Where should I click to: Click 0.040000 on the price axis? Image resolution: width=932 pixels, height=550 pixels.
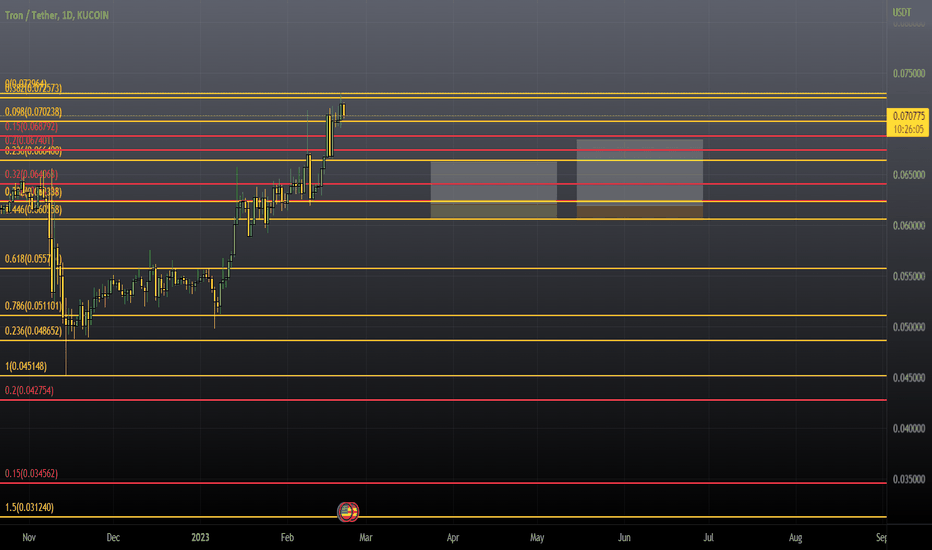point(909,428)
